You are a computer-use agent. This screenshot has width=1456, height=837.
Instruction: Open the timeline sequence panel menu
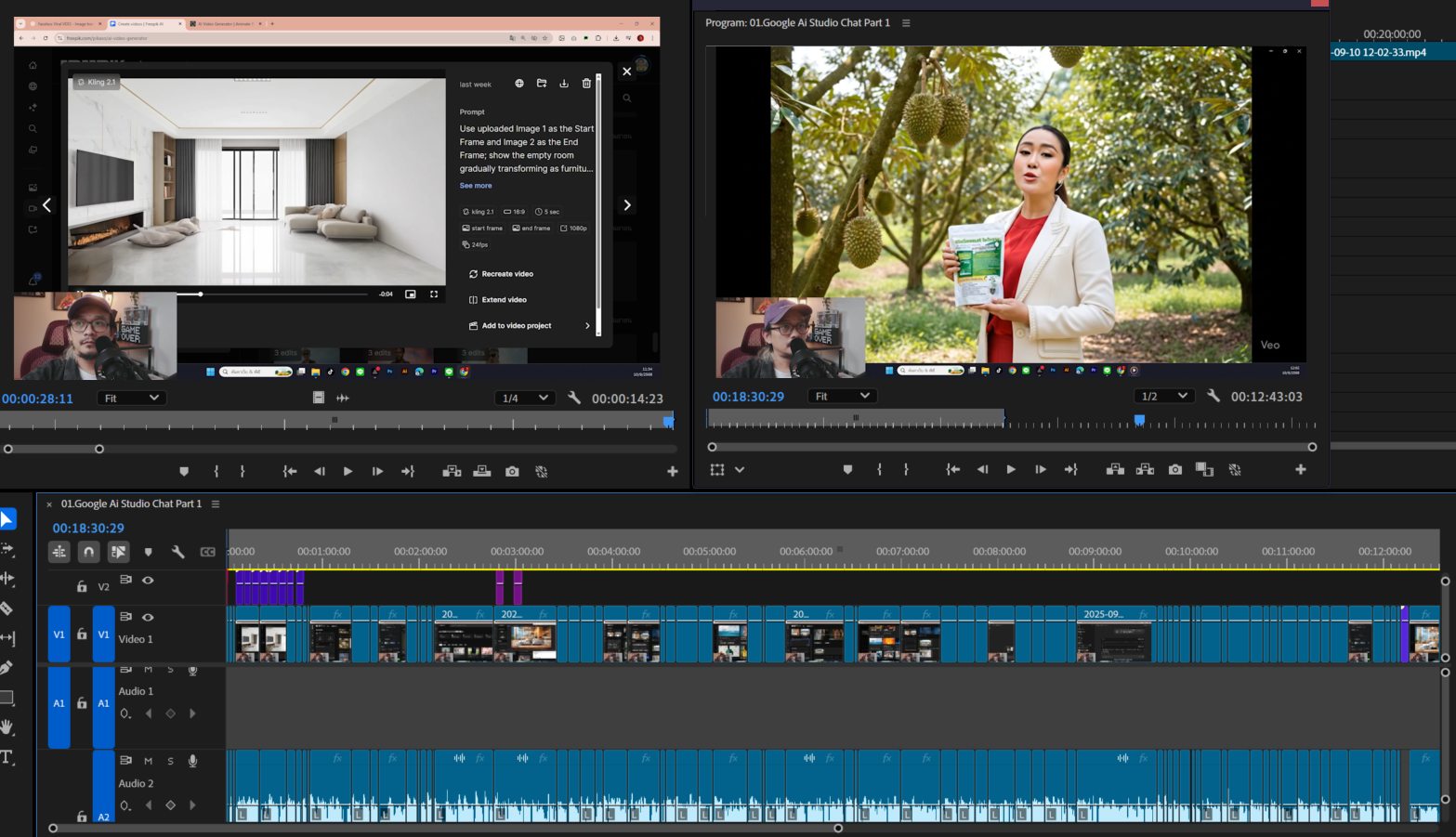pos(216,504)
